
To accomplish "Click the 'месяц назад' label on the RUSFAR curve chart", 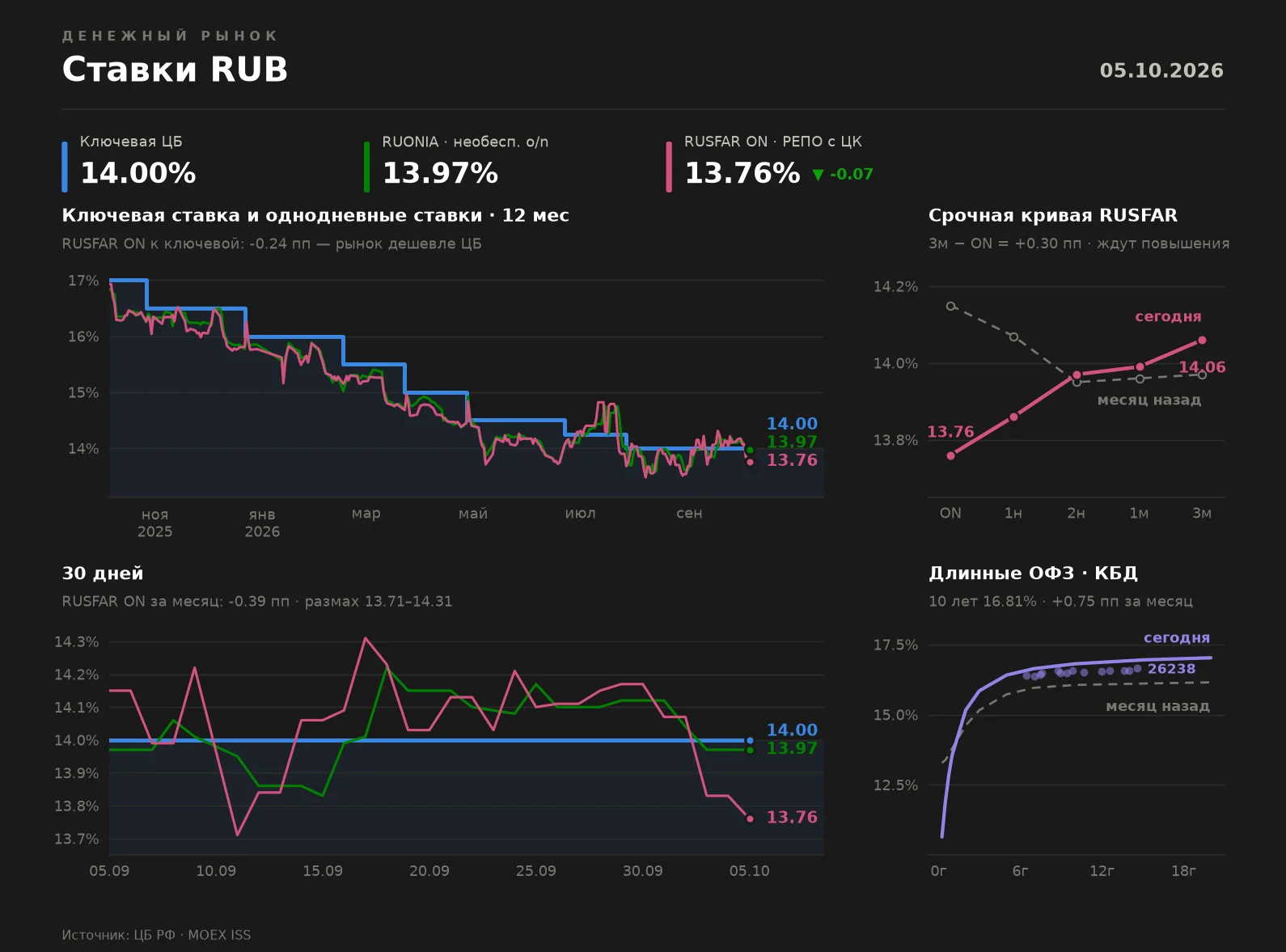I will click(x=1149, y=400).
